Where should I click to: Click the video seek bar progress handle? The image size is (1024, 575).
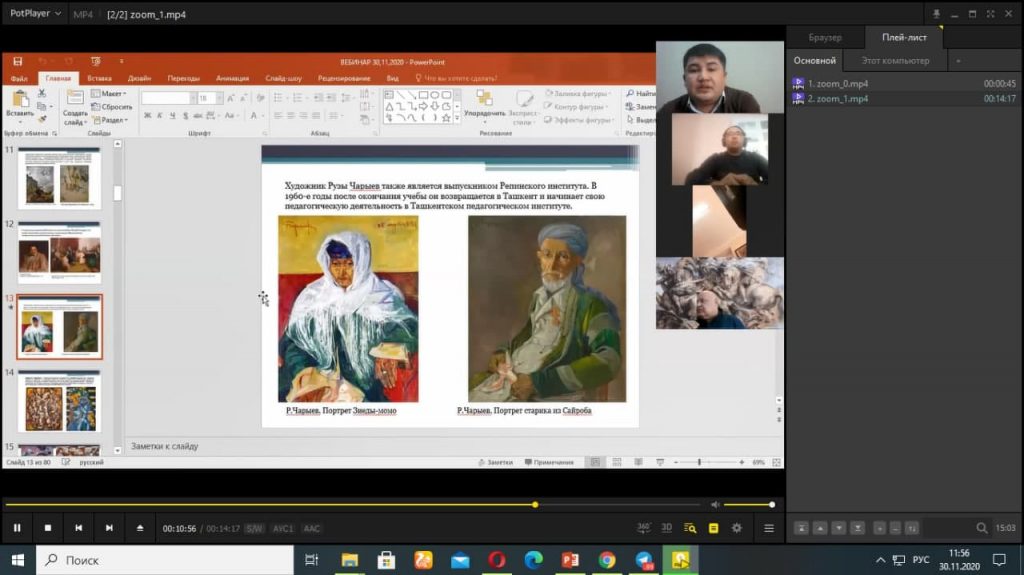535,505
